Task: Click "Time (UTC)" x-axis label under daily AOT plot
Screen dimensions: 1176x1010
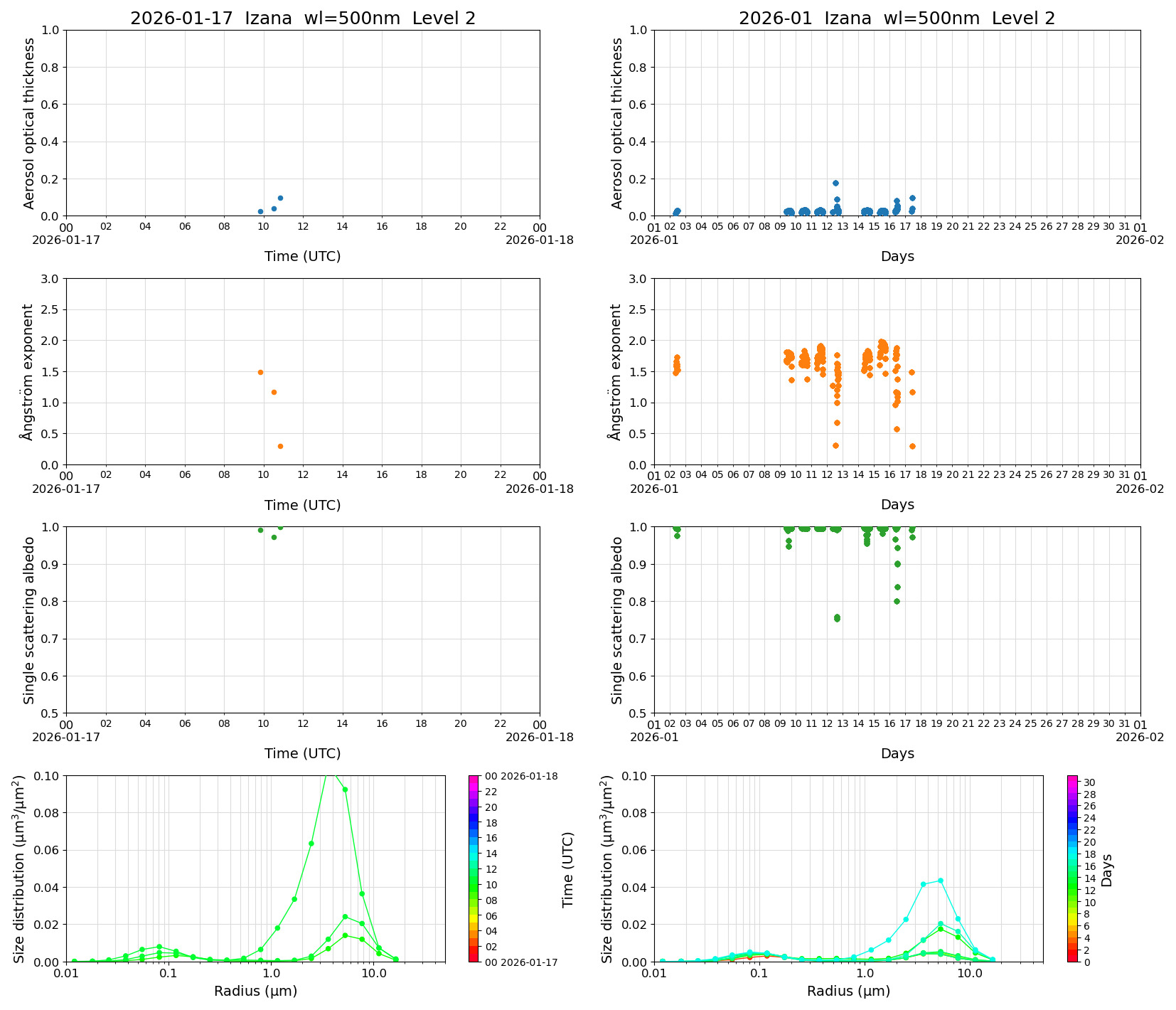Action: [x=302, y=256]
